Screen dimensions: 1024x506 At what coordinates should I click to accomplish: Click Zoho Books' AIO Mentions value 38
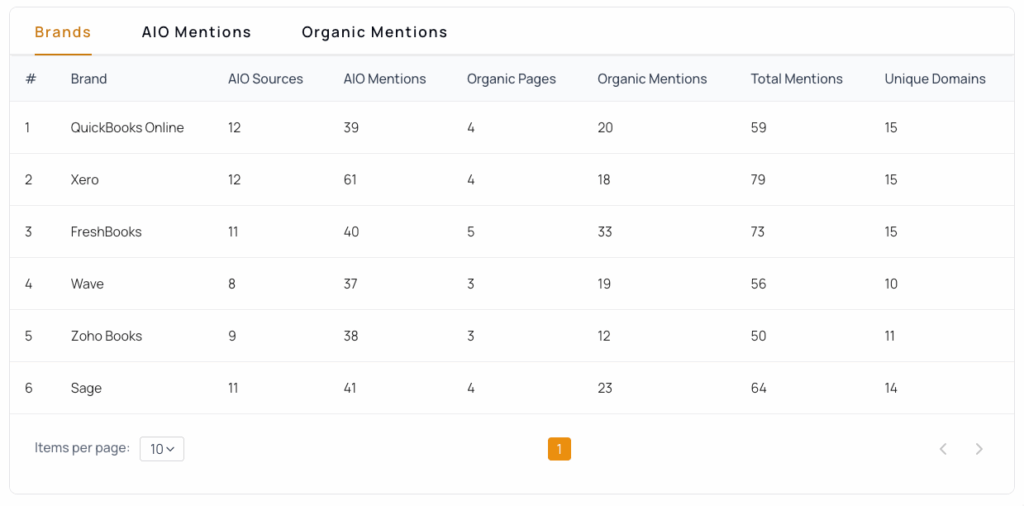pos(351,336)
